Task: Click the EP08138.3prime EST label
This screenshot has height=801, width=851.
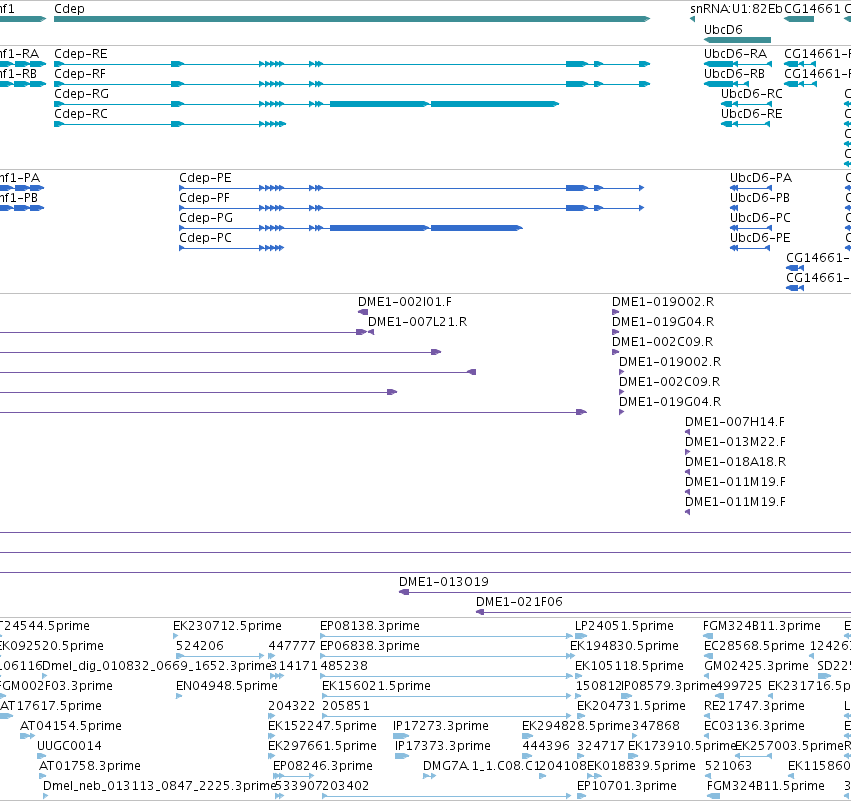Action: [370, 626]
